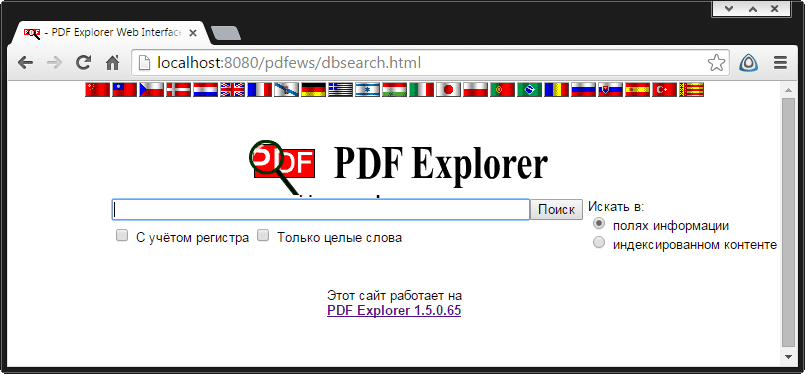Screen dimensions: 805x374
Task: Open a new tab button
Action: pos(226,33)
